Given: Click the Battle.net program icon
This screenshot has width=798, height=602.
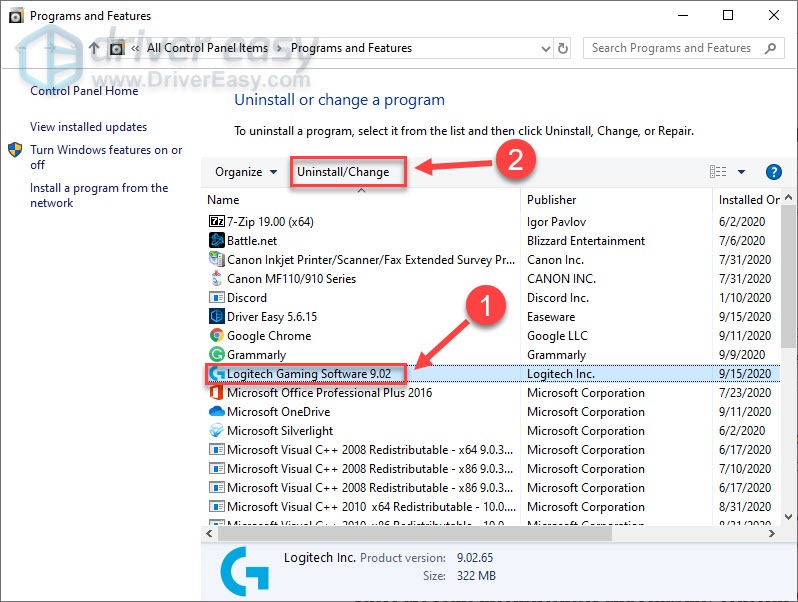Looking at the screenshot, I should tap(217, 240).
